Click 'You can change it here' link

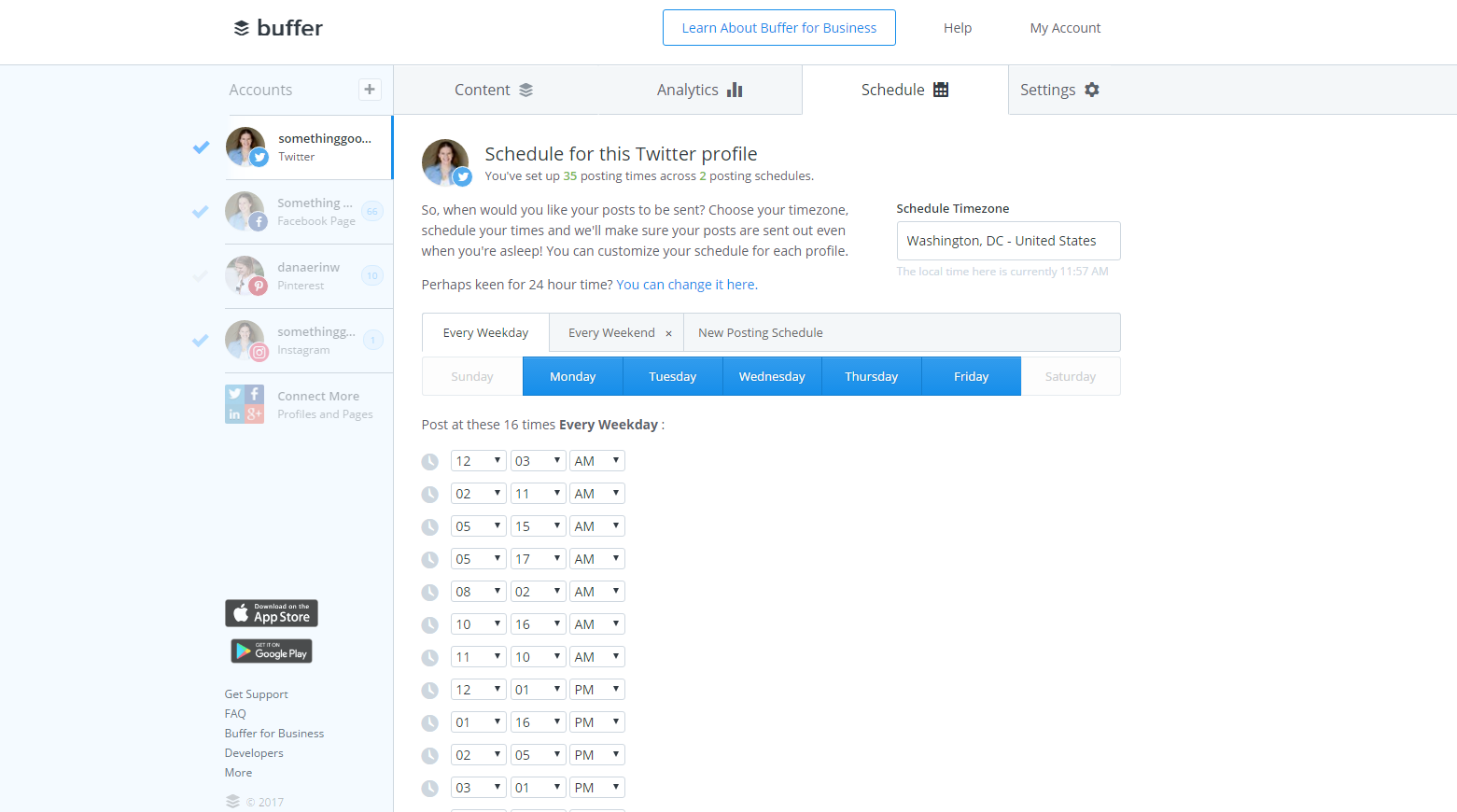pos(687,285)
